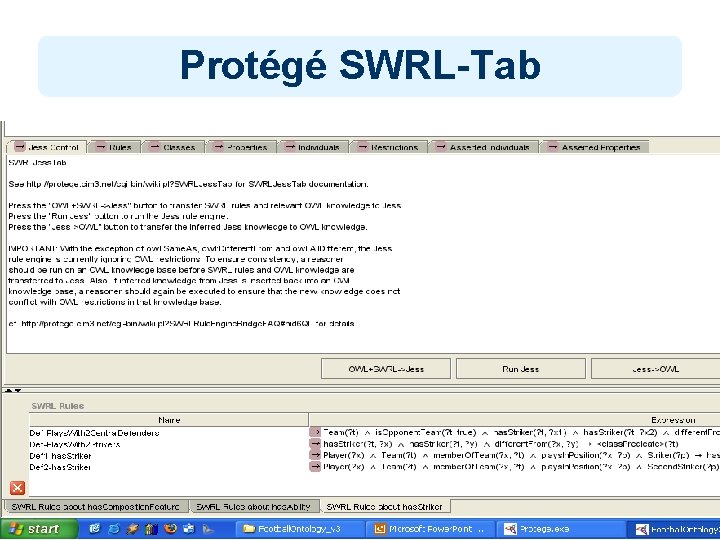720x540 pixels.
Task: Click the red X delete-rule icon
Action: (x=17, y=488)
